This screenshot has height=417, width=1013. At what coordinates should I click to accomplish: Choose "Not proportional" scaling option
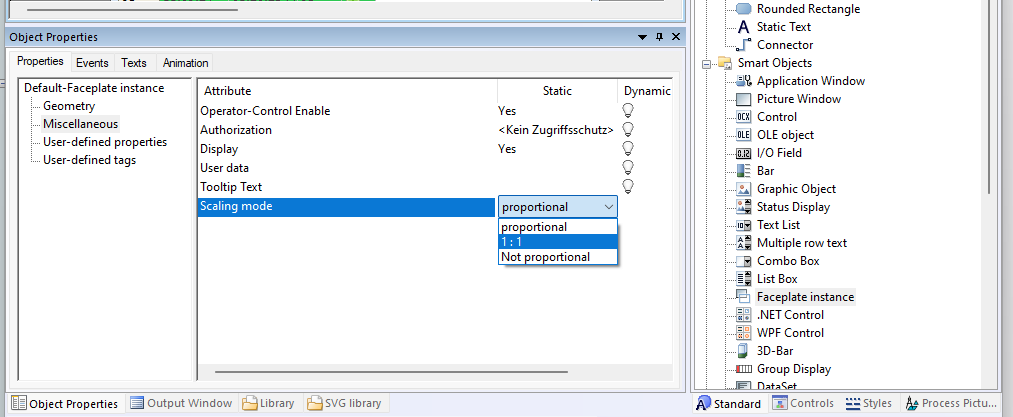pyautogui.click(x=558, y=257)
